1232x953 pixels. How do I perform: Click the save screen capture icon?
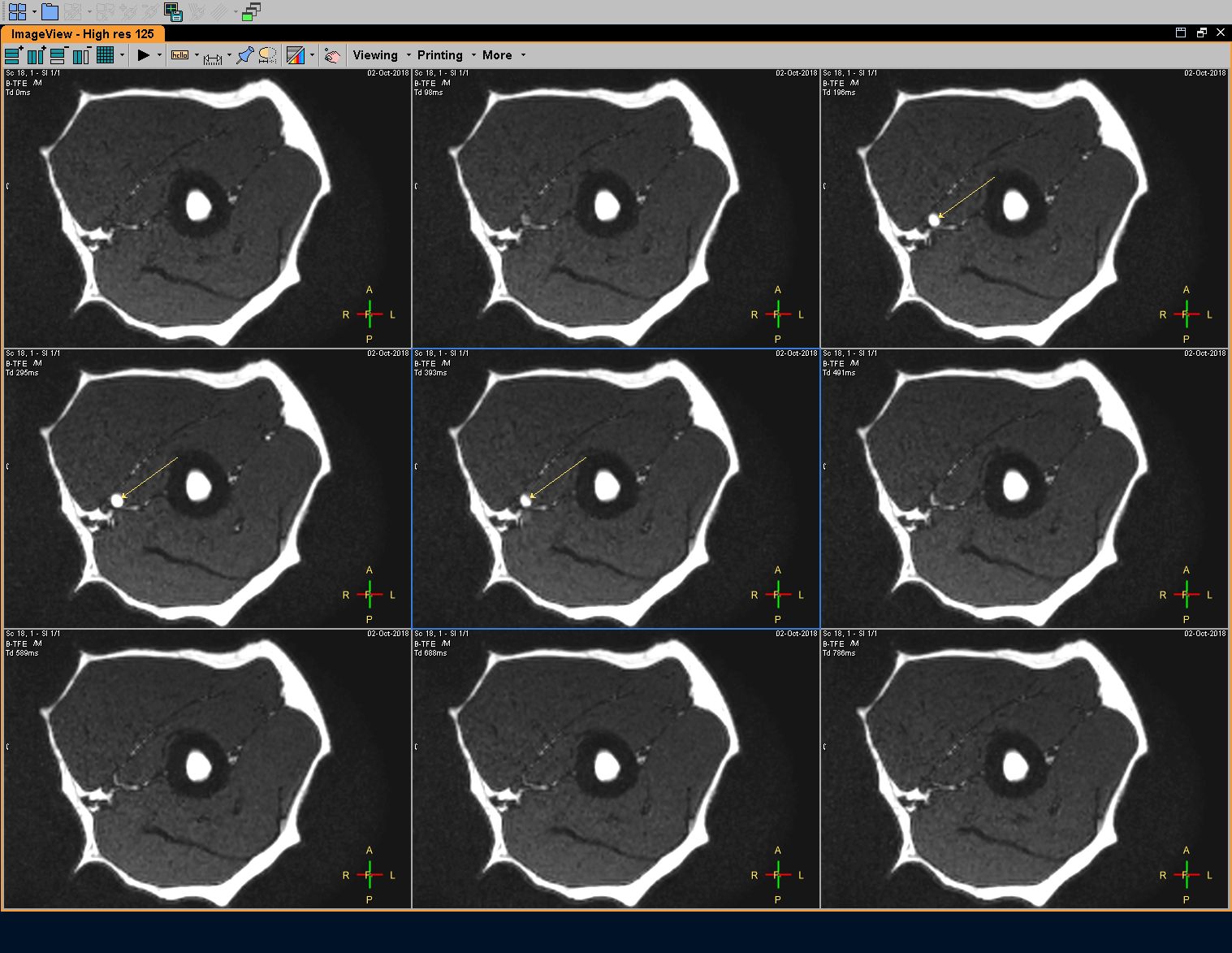coord(172,11)
